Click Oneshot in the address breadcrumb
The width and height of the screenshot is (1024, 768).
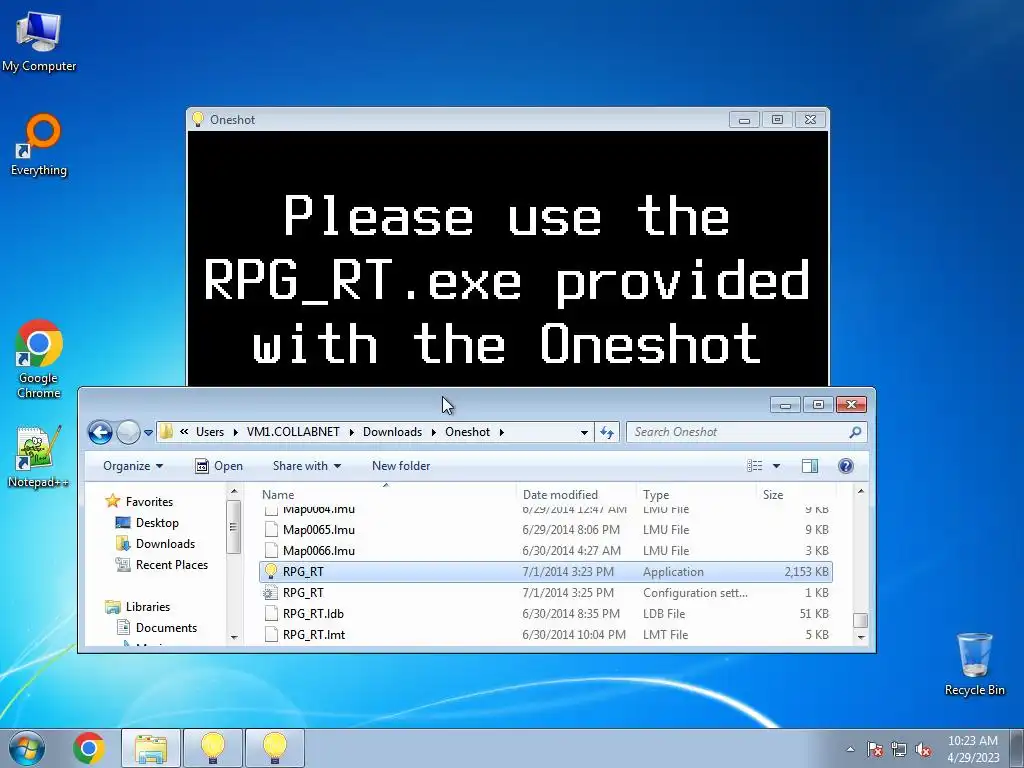point(468,432)
